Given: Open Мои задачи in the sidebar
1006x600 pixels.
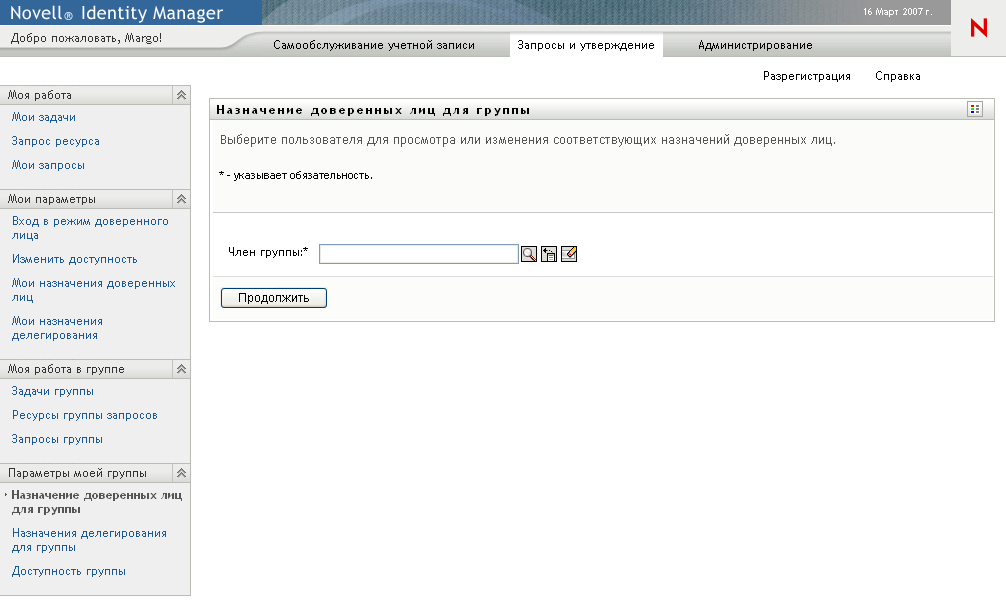Looking at the screenshot, I should tap(41, 117).
